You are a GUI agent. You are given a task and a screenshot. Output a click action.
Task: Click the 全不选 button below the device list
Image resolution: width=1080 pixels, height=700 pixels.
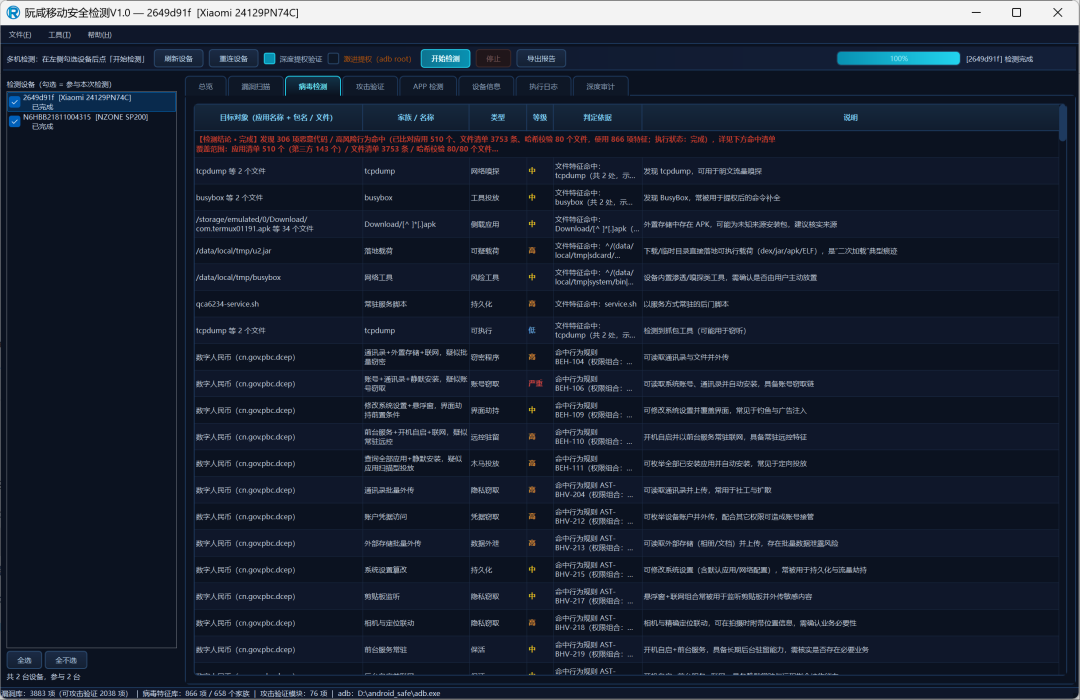click(x=66, y=660)
